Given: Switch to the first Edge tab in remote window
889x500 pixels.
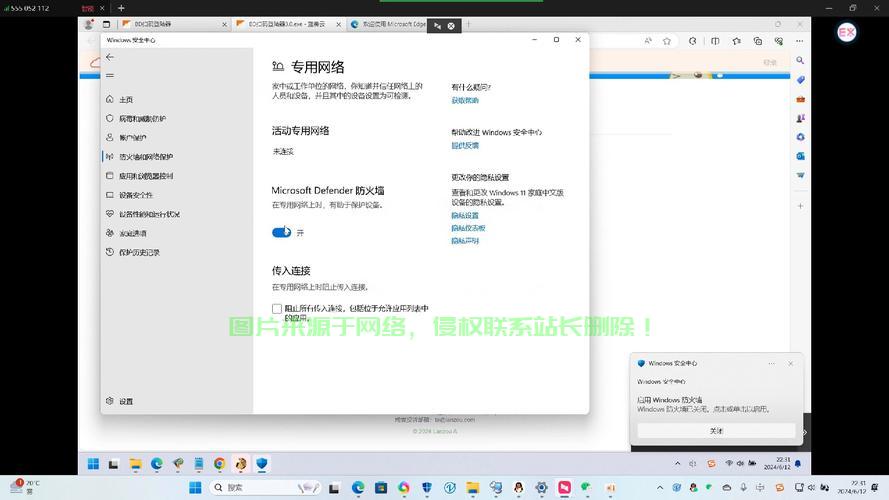Looking at the screenshot, I should (173, 24).
